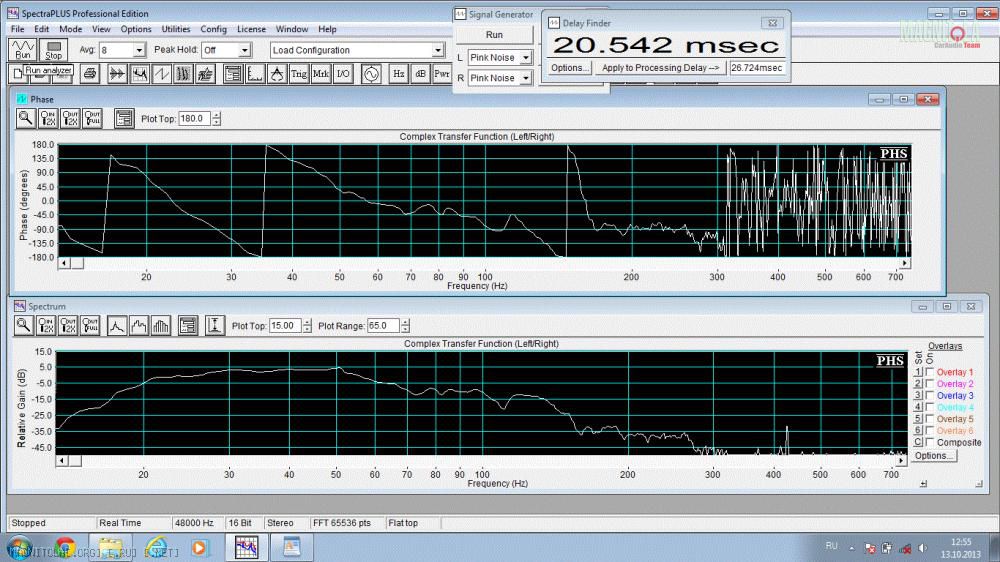This screenshot has height=562, width=1000.
Task: Open the L channel Pink Noise dropdown
Action: click(526, 57)
